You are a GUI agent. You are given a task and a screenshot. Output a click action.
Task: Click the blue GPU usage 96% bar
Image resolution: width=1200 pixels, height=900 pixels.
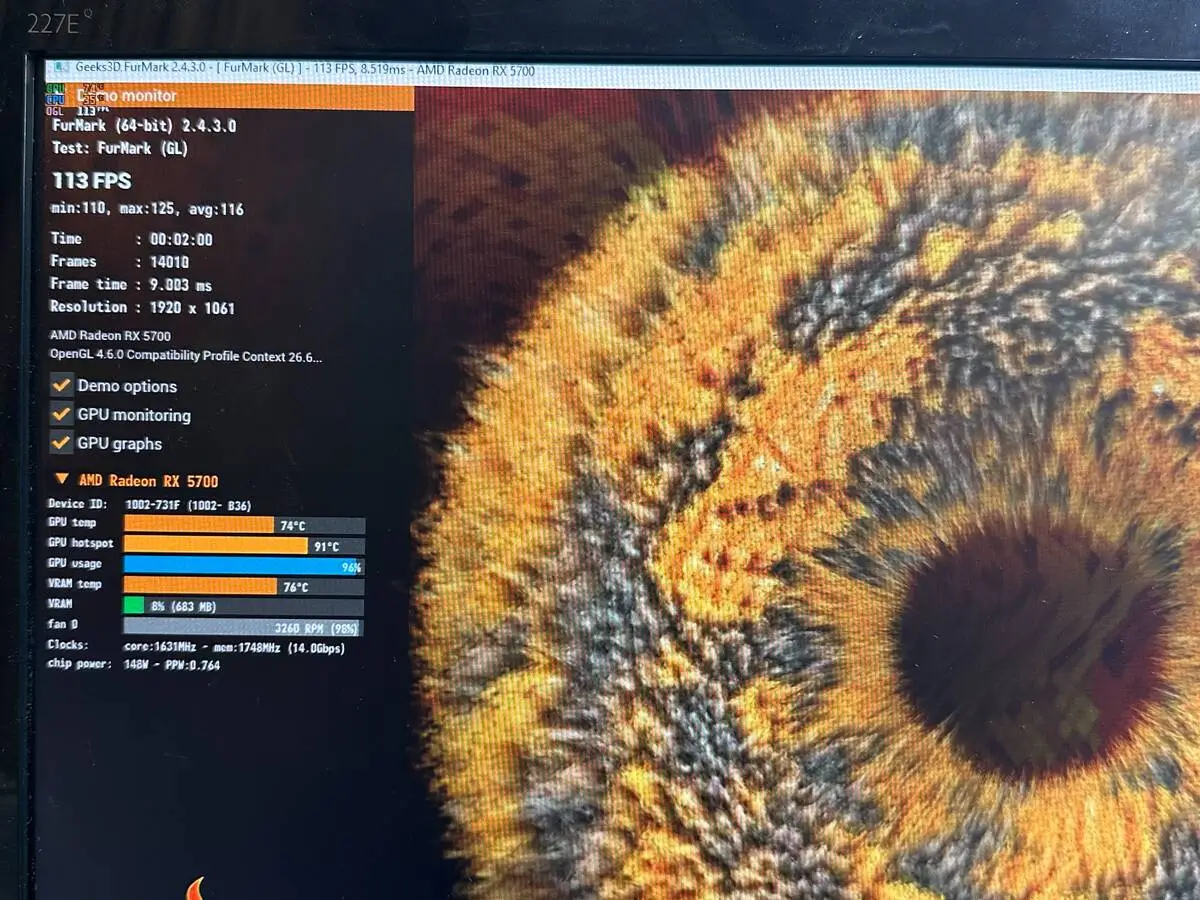coord(243,566)
